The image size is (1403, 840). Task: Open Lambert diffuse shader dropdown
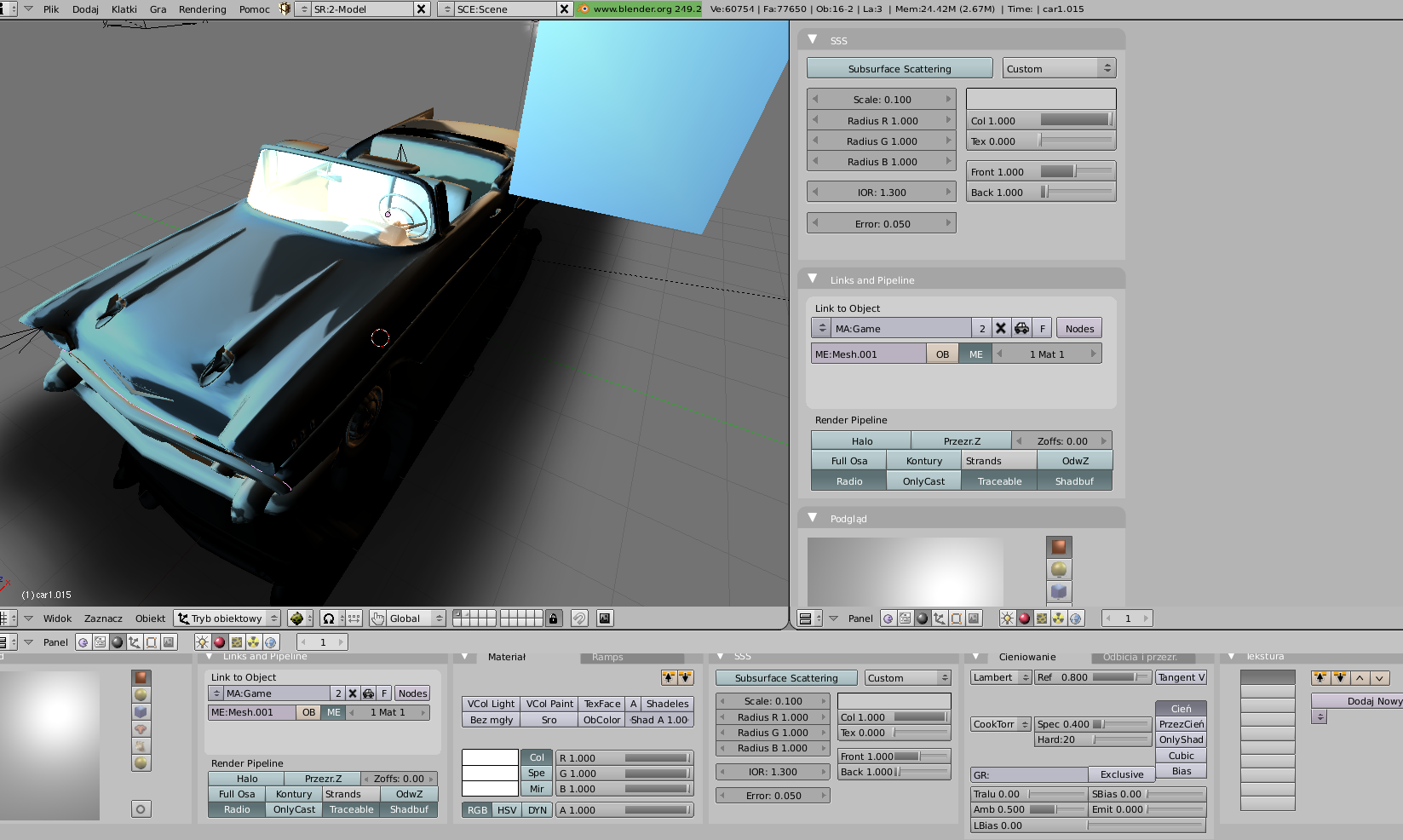1001,677
